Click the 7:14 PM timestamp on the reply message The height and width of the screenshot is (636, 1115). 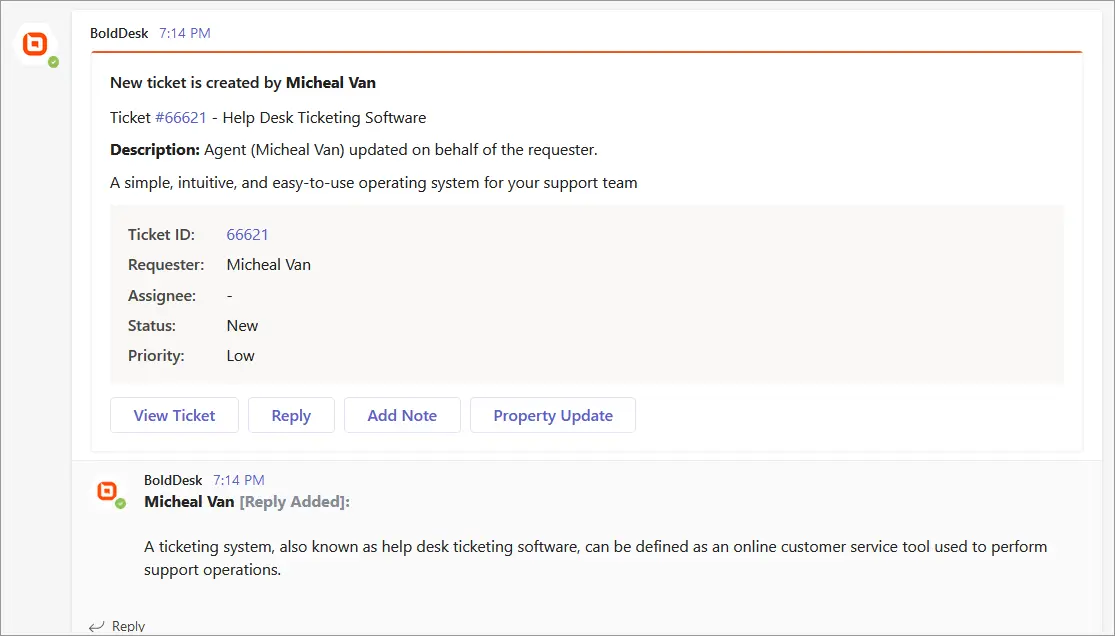point(239,480)
